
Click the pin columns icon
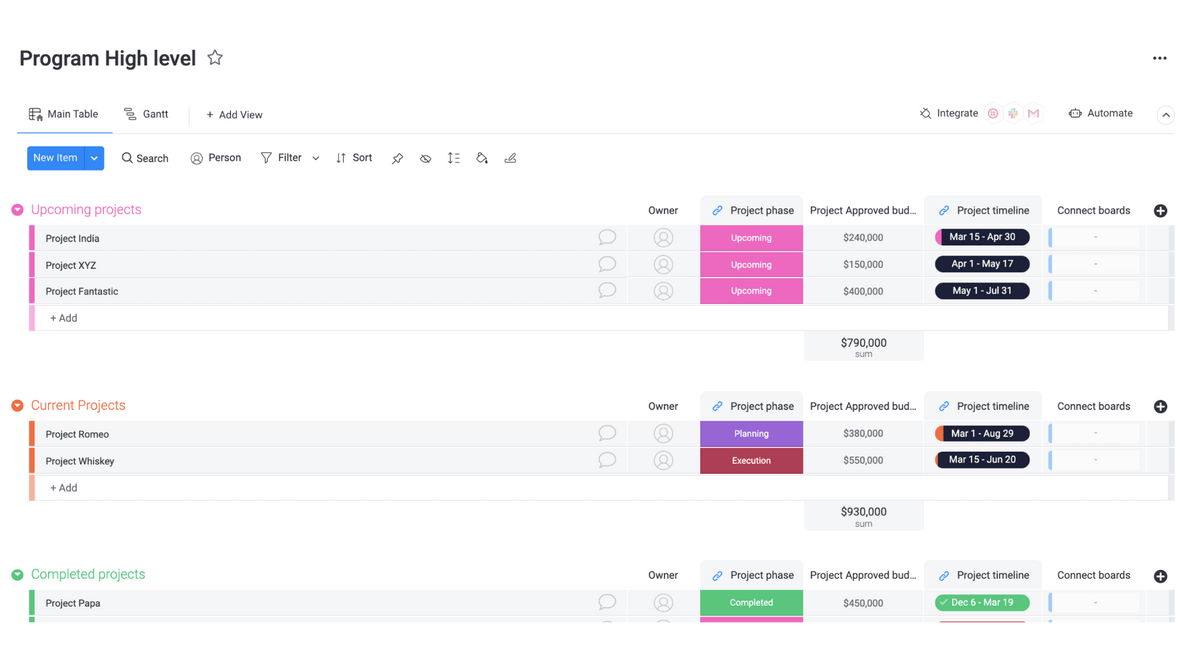coord(397,159)
